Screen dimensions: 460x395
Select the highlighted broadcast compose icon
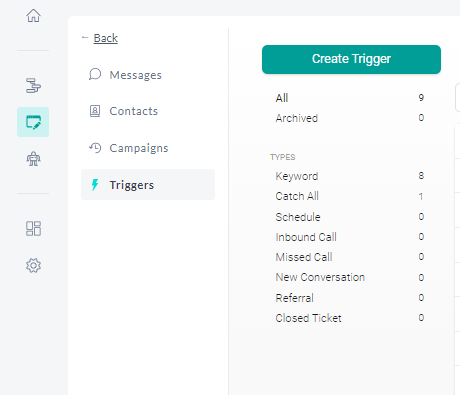[x=33, y=122]
